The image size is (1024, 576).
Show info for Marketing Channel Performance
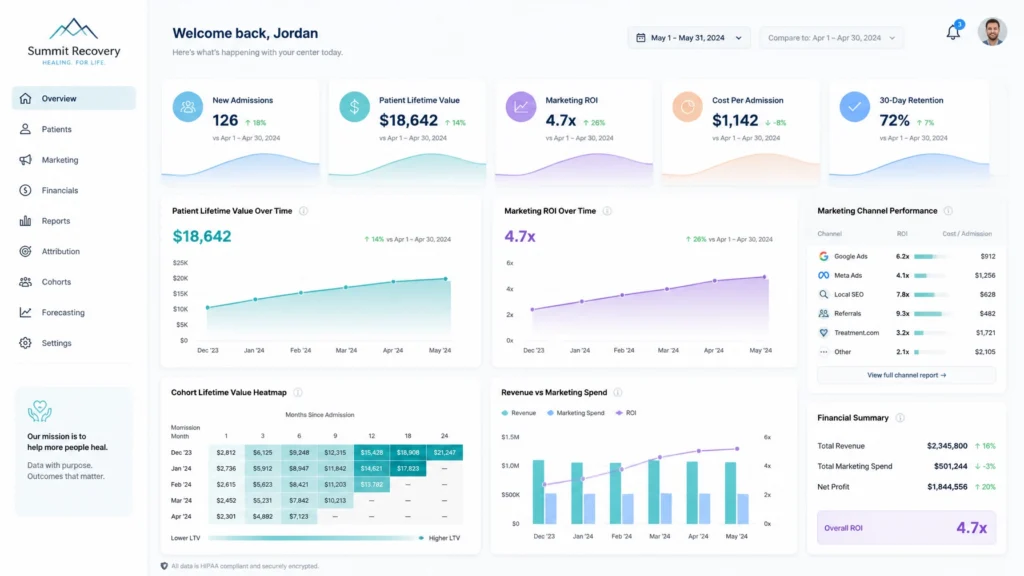point(948,211)
